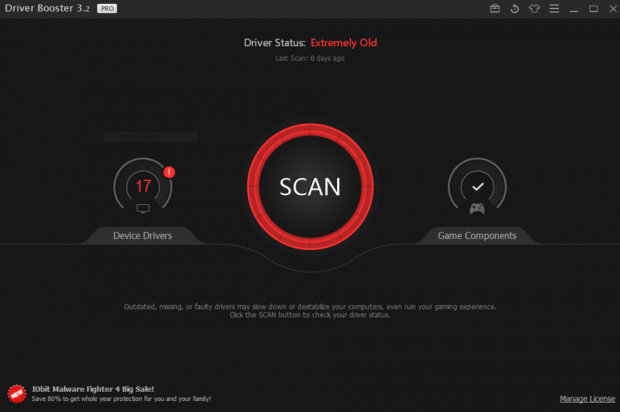Open the Rescue/restore history icon
620x412 pixels.
click(x=514, y=9)
